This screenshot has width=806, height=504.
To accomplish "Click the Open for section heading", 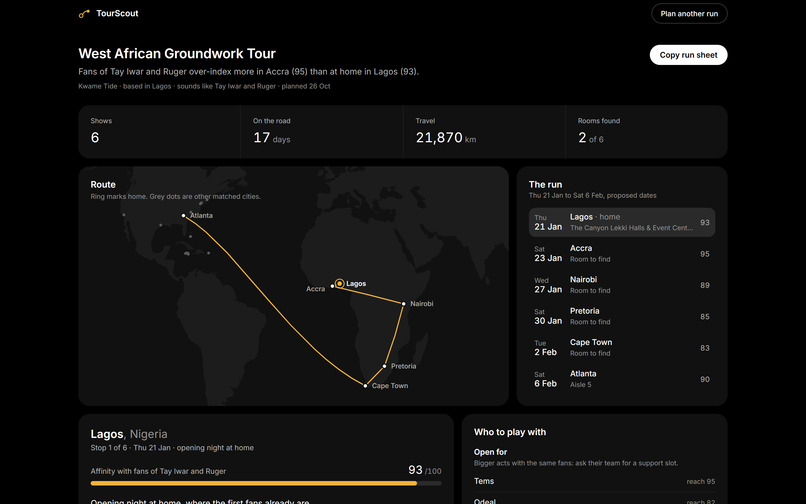I will (x=490, y=452).
